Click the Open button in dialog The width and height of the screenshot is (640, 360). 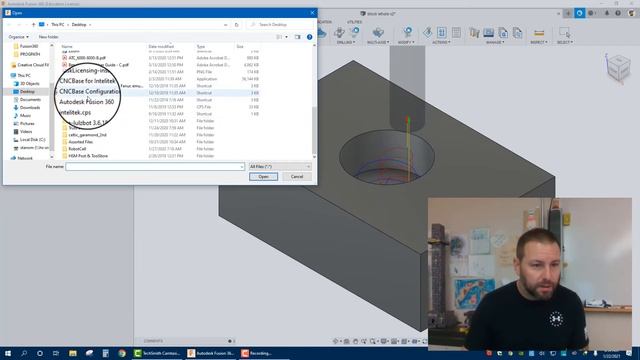click(263, 177)
